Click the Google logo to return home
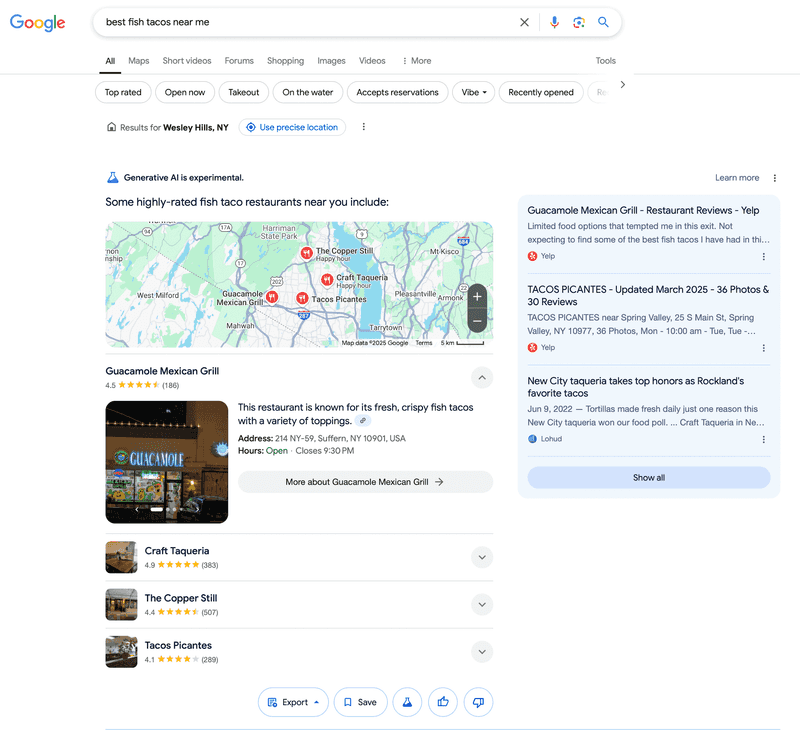Image resolution: width=800 pixels, height=744 pixels. [x=37, y=22]
